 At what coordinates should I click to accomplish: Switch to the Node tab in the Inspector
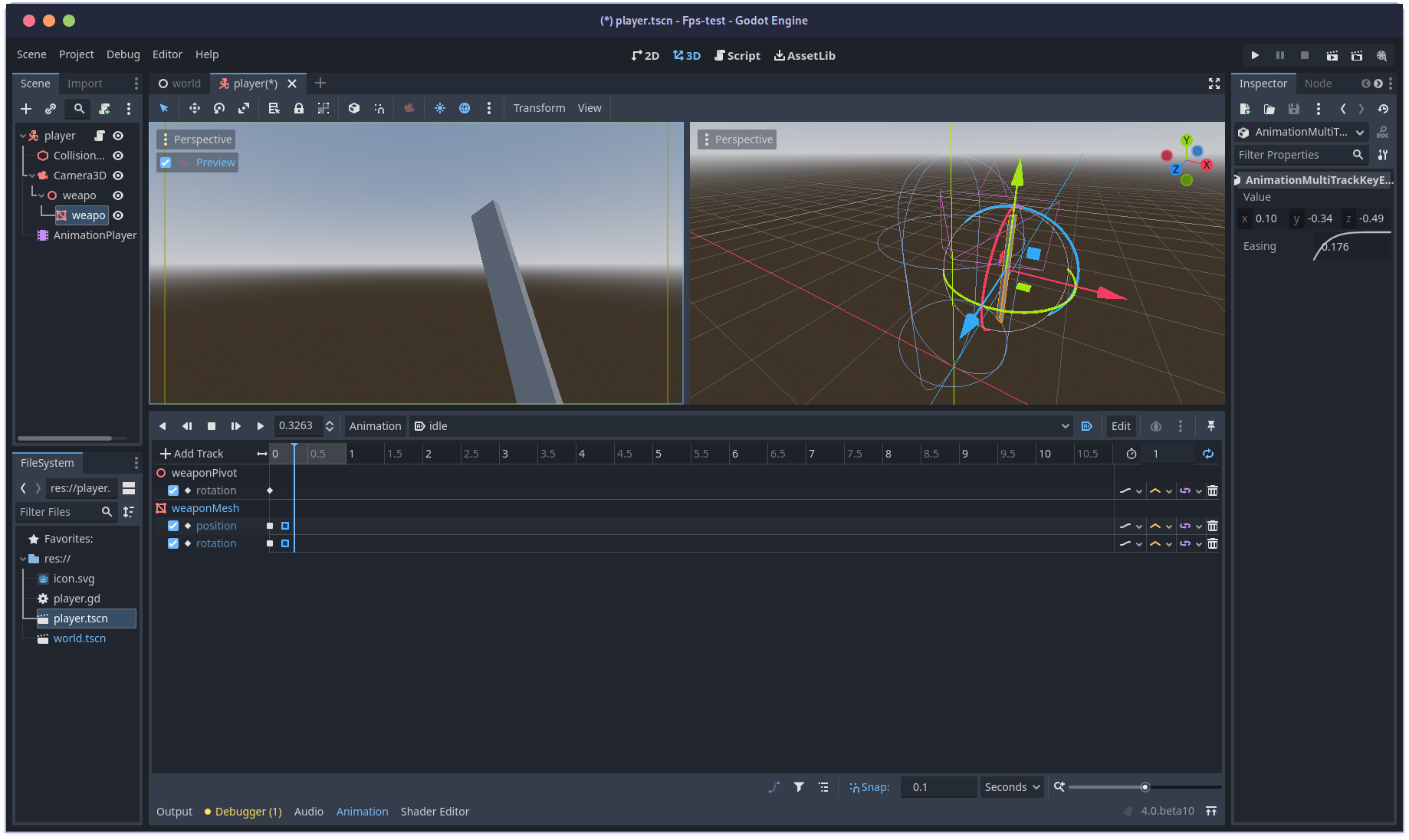[1318, 83]
